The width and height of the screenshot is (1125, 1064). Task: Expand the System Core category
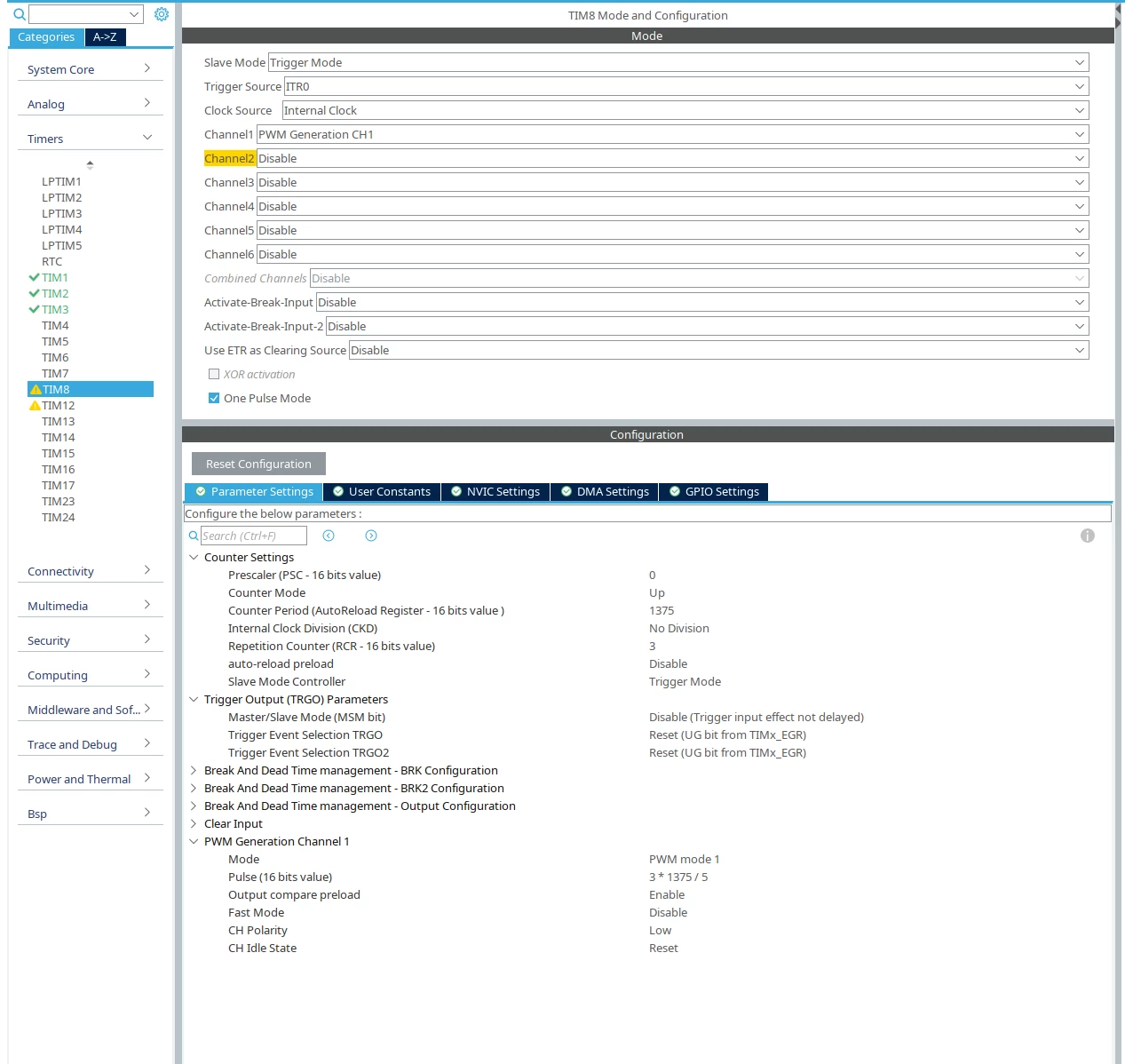tap(90, 69)
